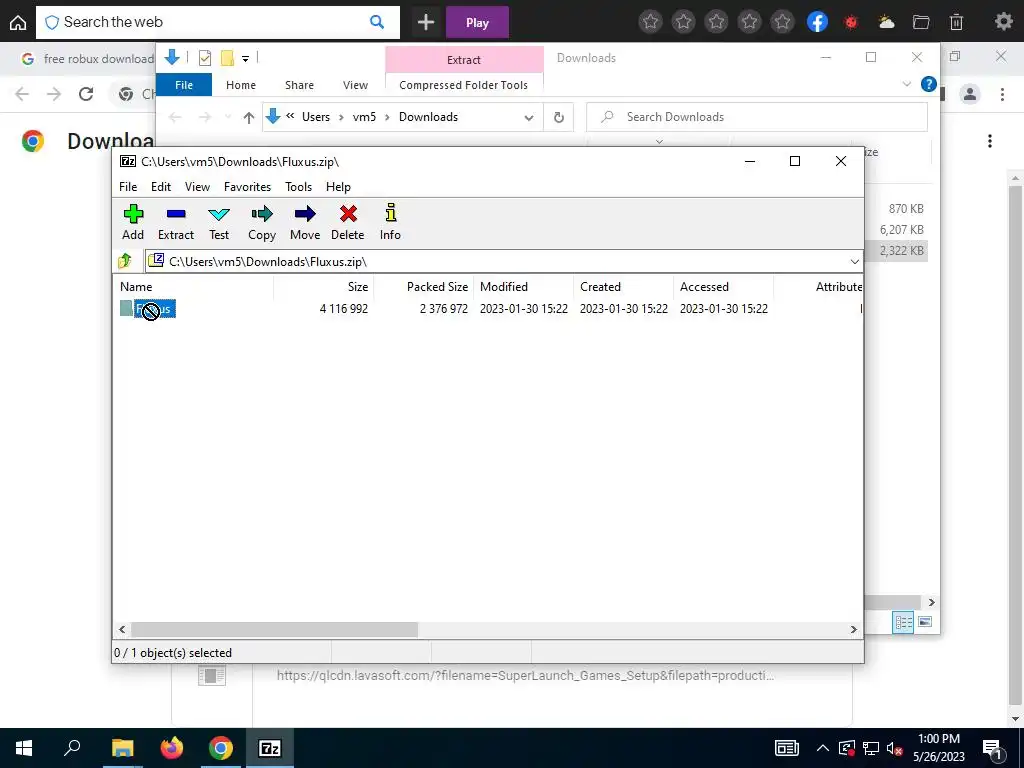The height and width of the screenshot is (768, 1024).
Task: Click the browser Home icon
Action: (x=18, y=23)
